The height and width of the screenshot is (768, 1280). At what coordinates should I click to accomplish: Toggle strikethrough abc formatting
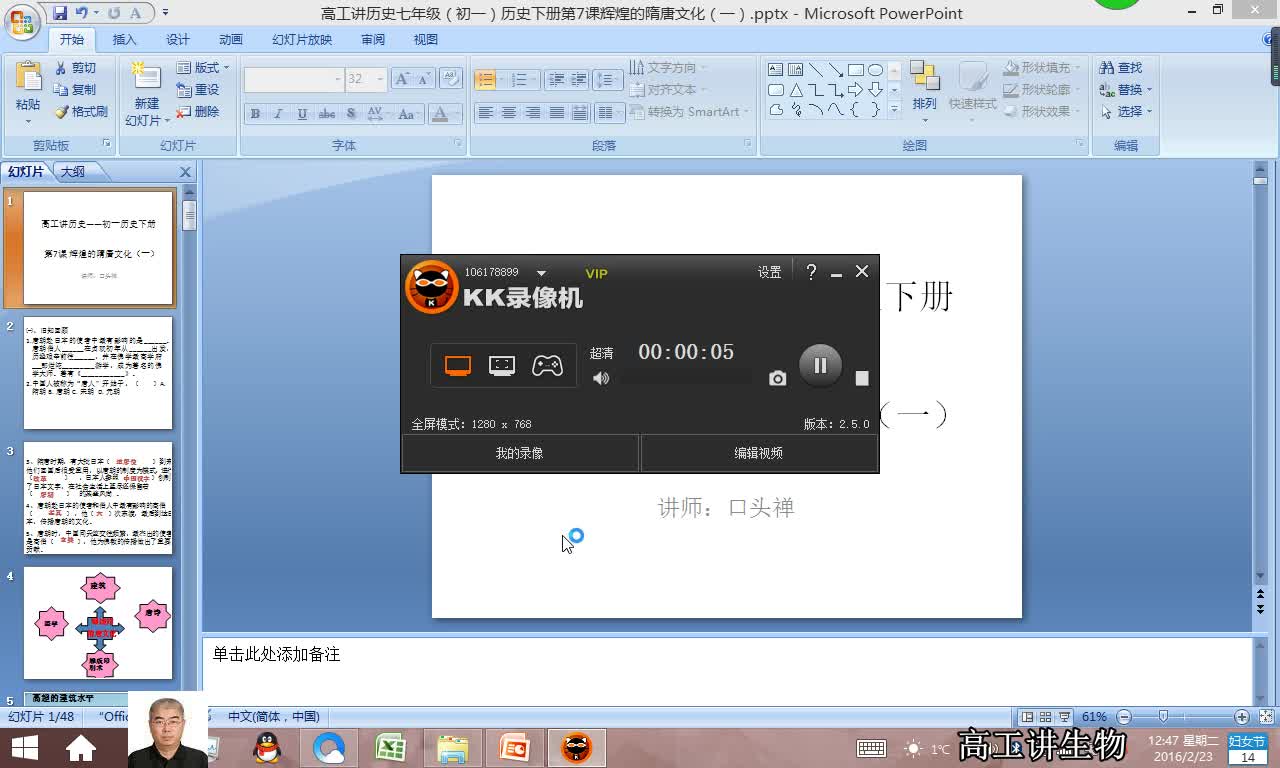[x=327, y=114]
